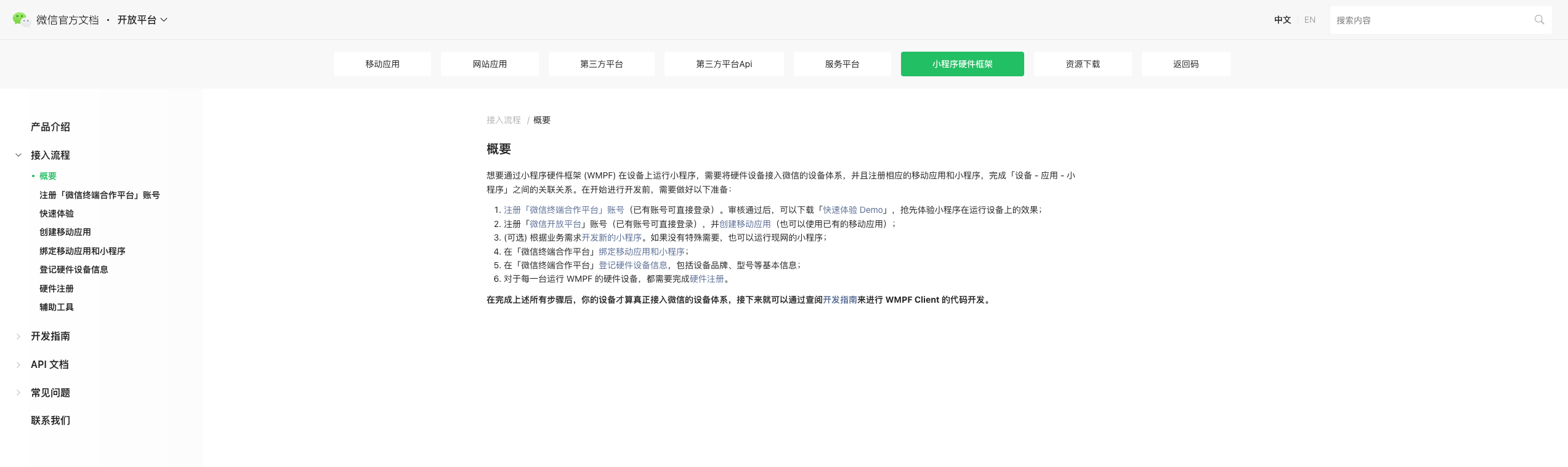Screen dimensions: 1568x467
Task: Expand the 常见问题 sidebar section
Action: tap(18, 393)
